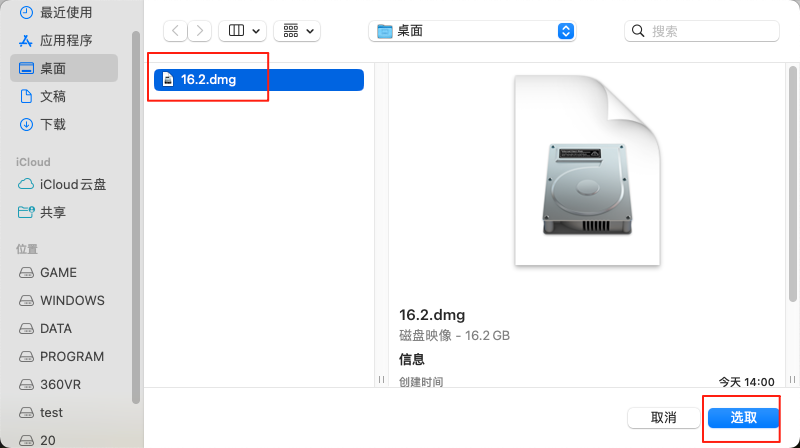Select 共享 folder in sidebar
This screenshot has height=448, width=800.
[x=53, y=213]
